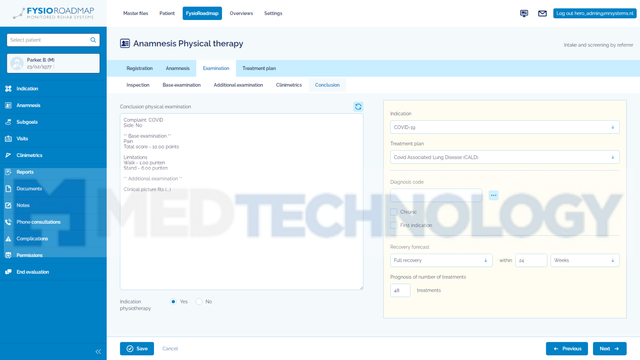The image size is (640, 360).
Task: Open the chat monitor icon in header
Action: [x=524, y=13]
